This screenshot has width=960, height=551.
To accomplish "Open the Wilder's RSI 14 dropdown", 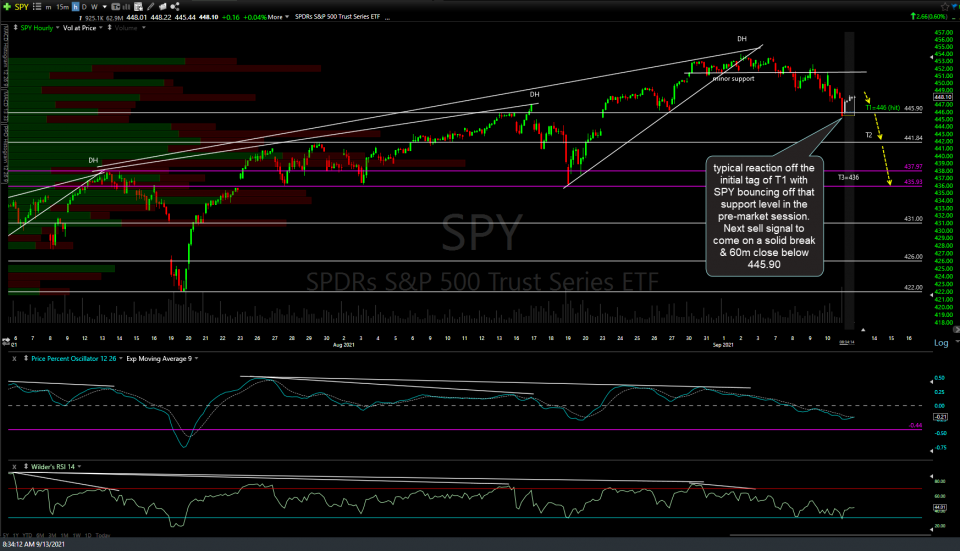I will [x=80, y=467].
